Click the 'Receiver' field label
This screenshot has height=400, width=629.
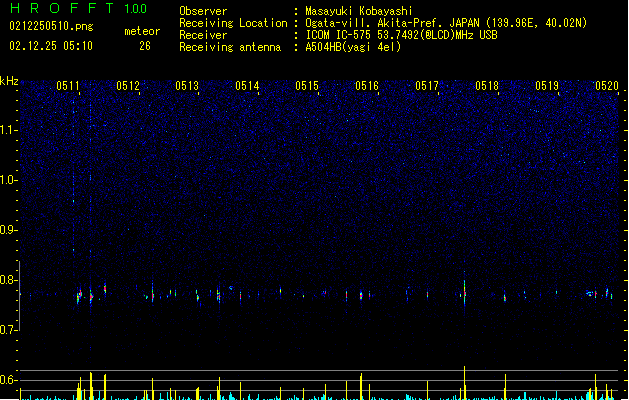pos(203,35)
